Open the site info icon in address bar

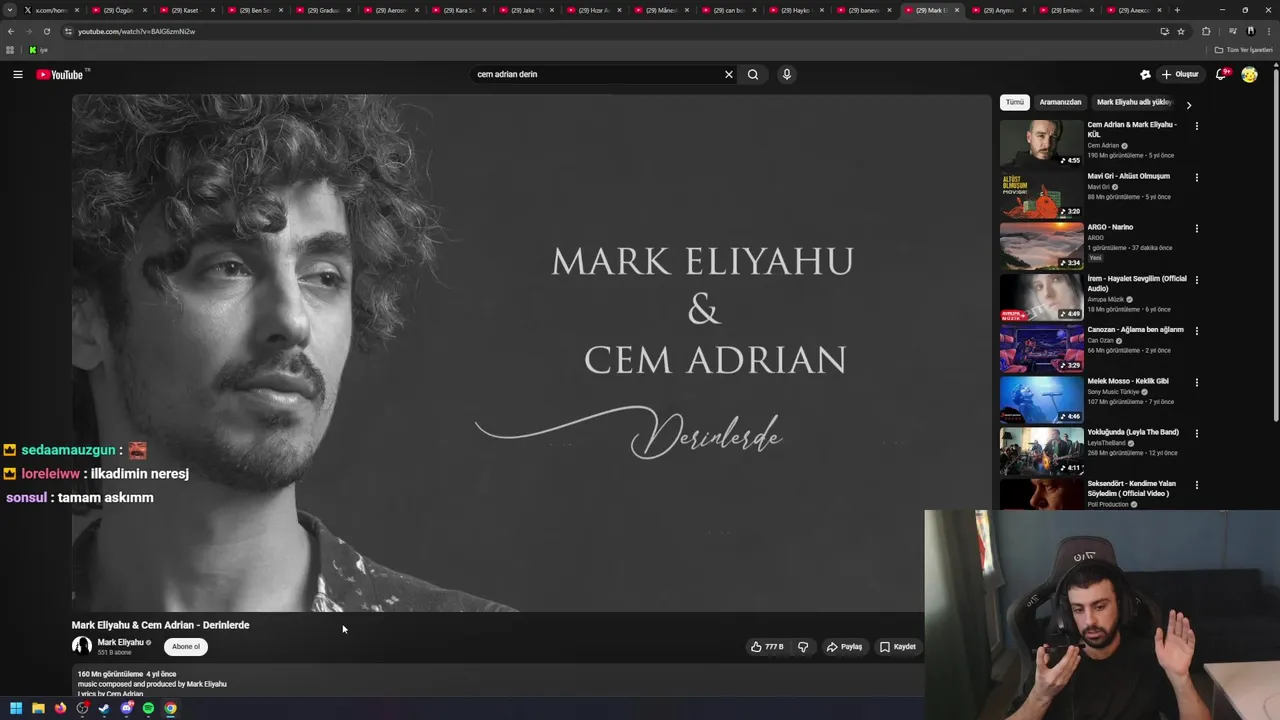(x=68, y=31)
